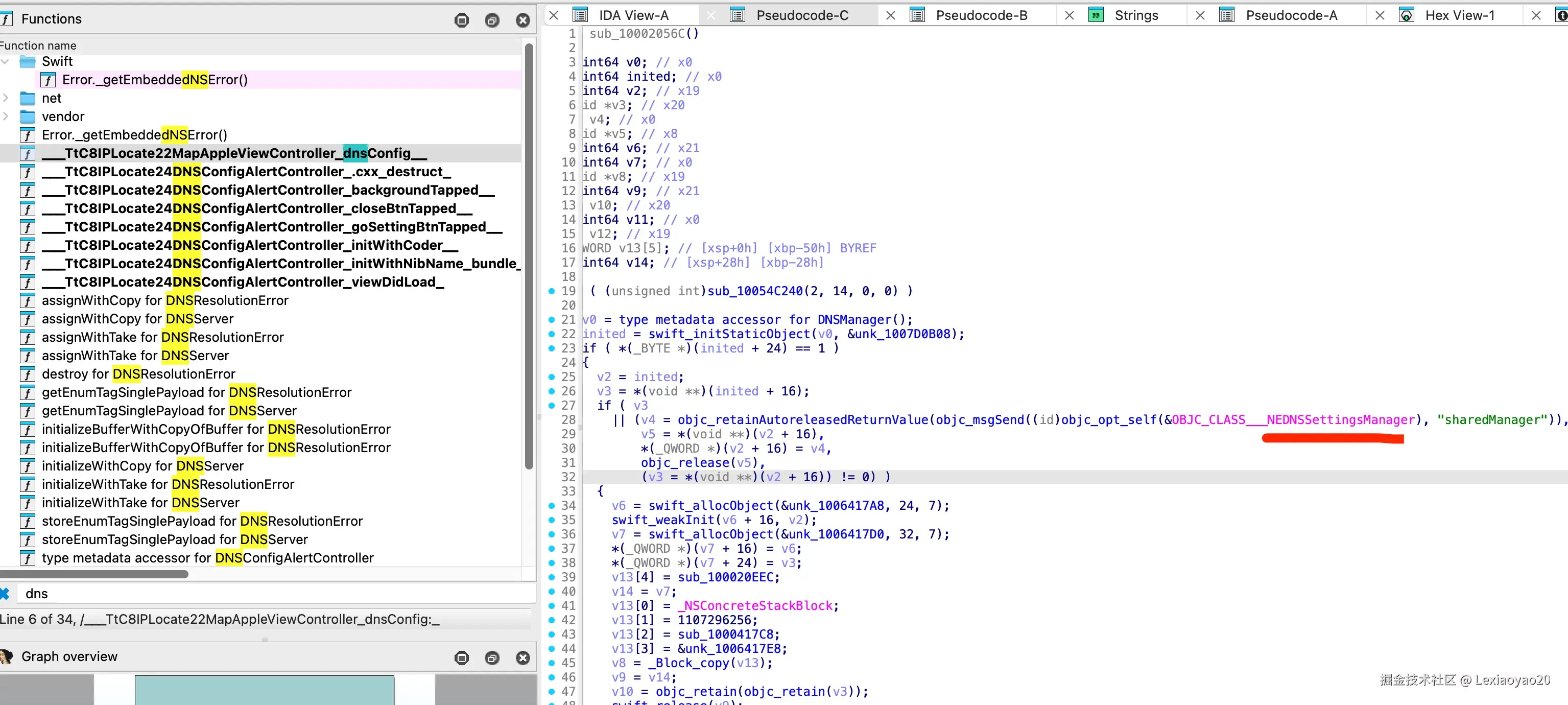
Task: Click the Graph overview dock icon
Action: tap(461, 657)
